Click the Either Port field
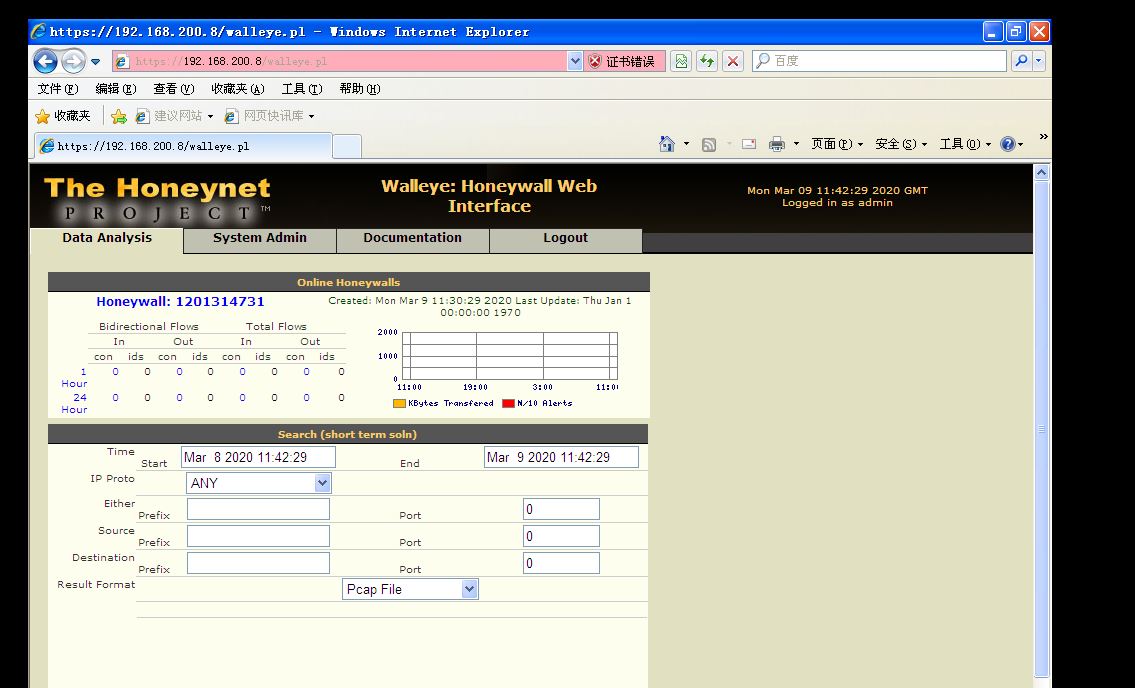 pos(561,509)
